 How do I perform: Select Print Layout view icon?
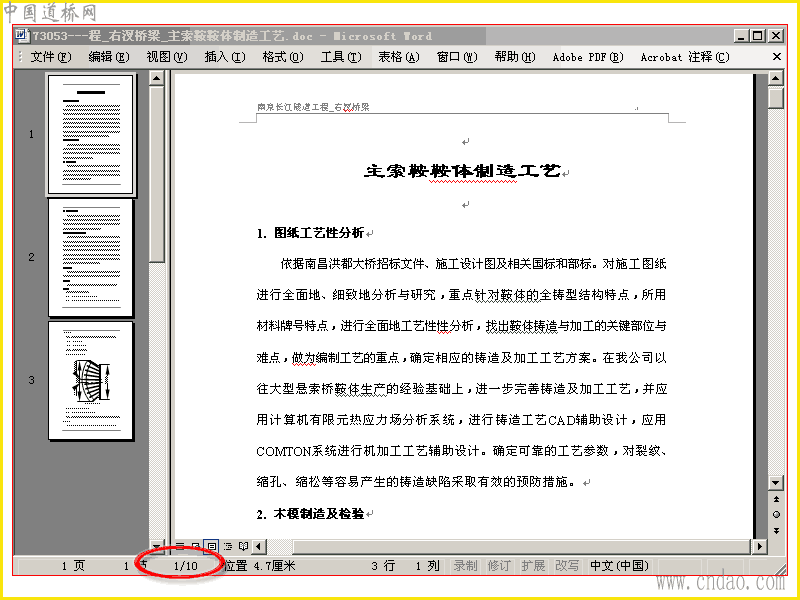click(211, 546)
